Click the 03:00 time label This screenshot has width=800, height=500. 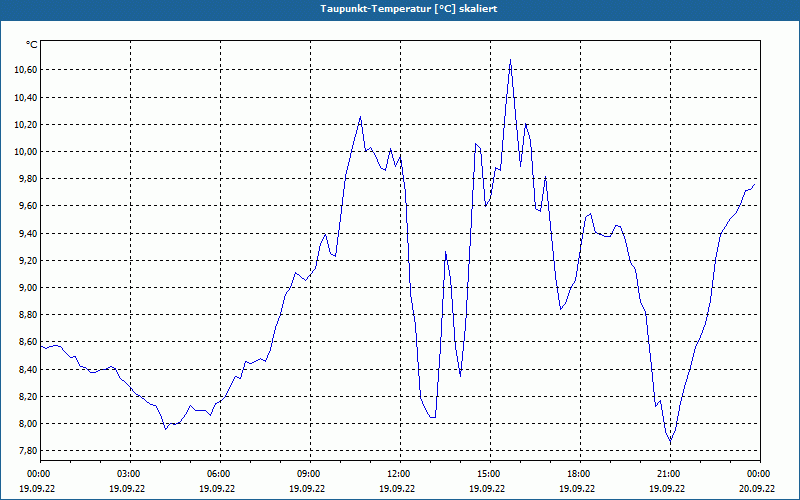coord(131,474)
